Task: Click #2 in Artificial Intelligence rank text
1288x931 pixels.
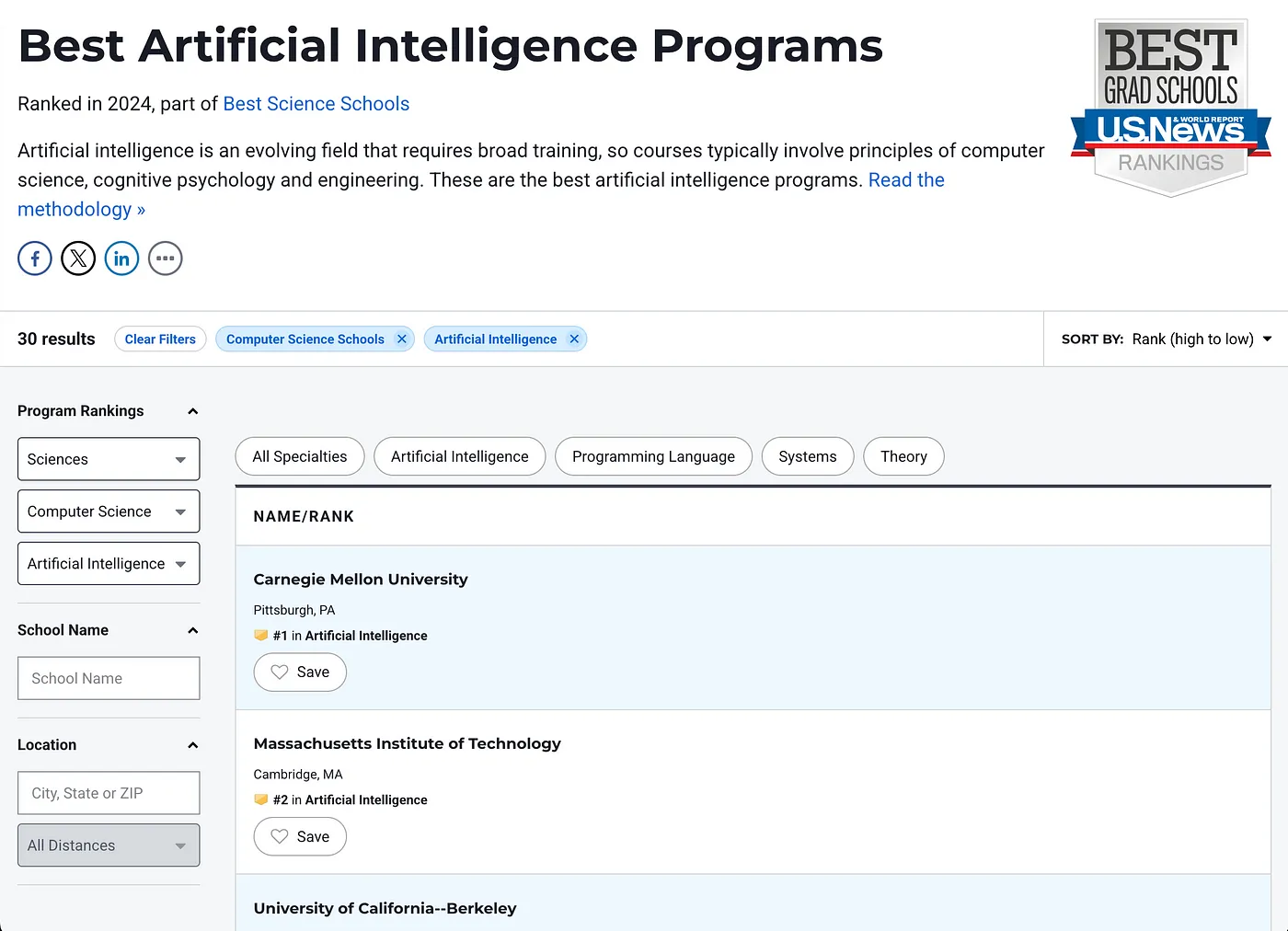Action: pyautogui.click(x=351, y=800)
